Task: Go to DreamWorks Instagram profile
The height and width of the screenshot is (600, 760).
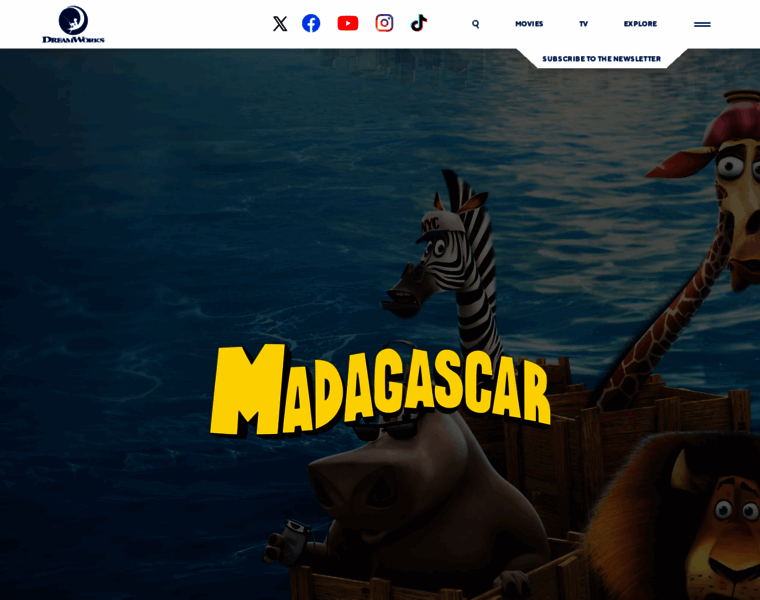Action: 384,23
